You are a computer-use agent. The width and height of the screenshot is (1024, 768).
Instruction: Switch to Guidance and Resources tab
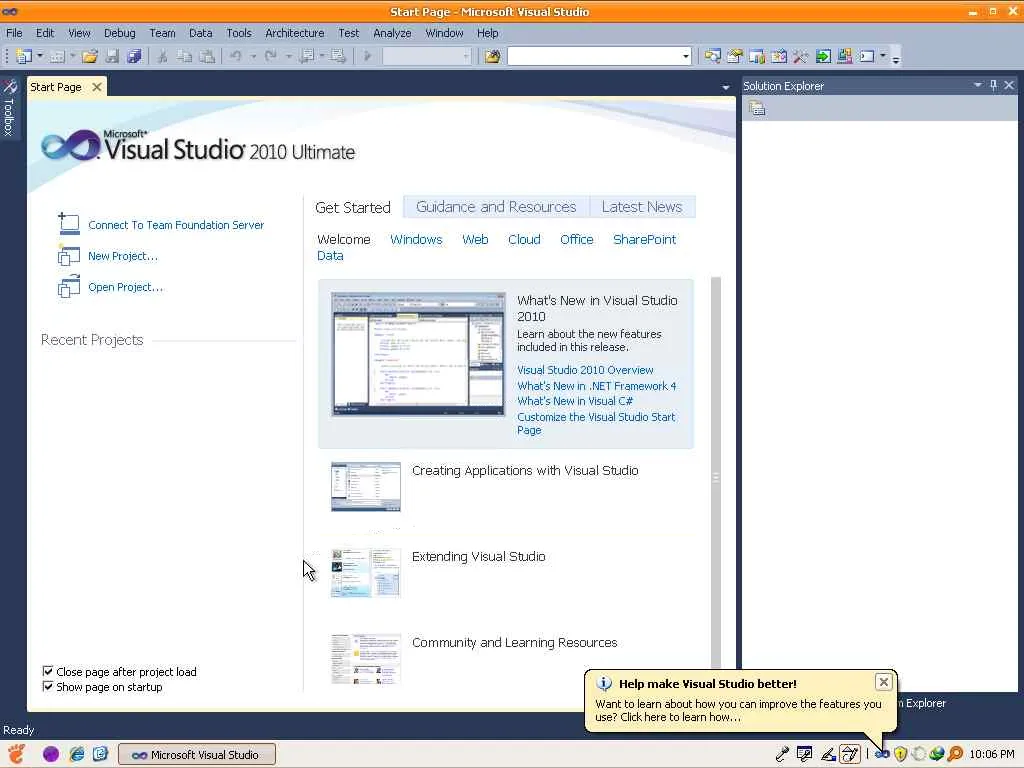coord(496,206)
